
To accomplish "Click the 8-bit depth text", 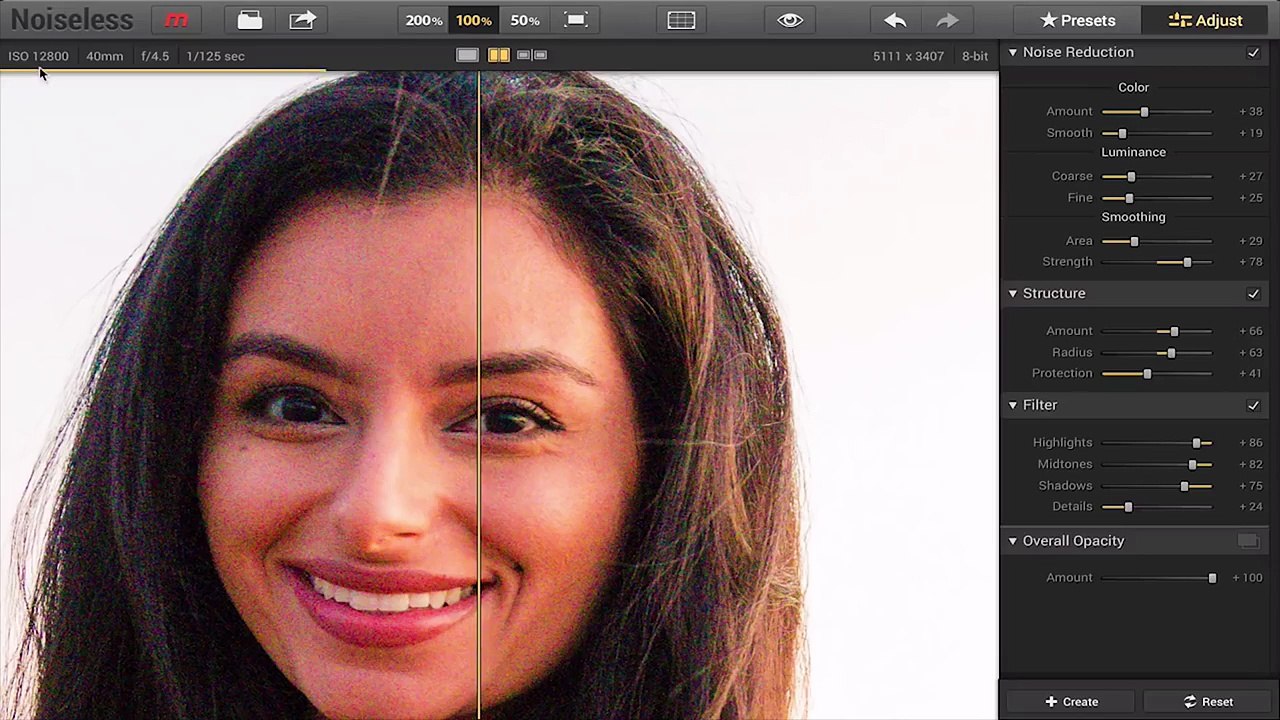I will (975, 56).
